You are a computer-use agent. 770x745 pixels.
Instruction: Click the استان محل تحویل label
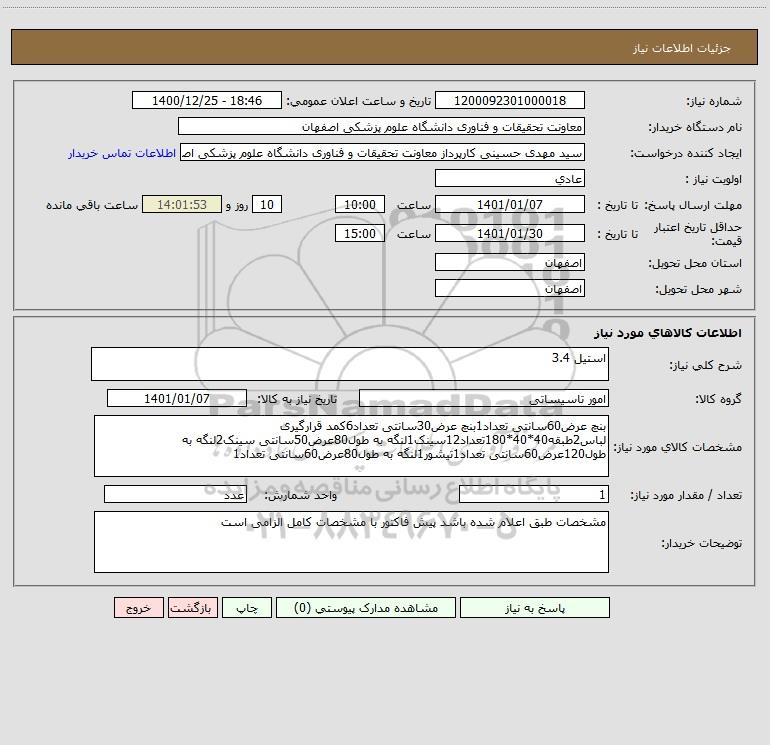[695, 263]
